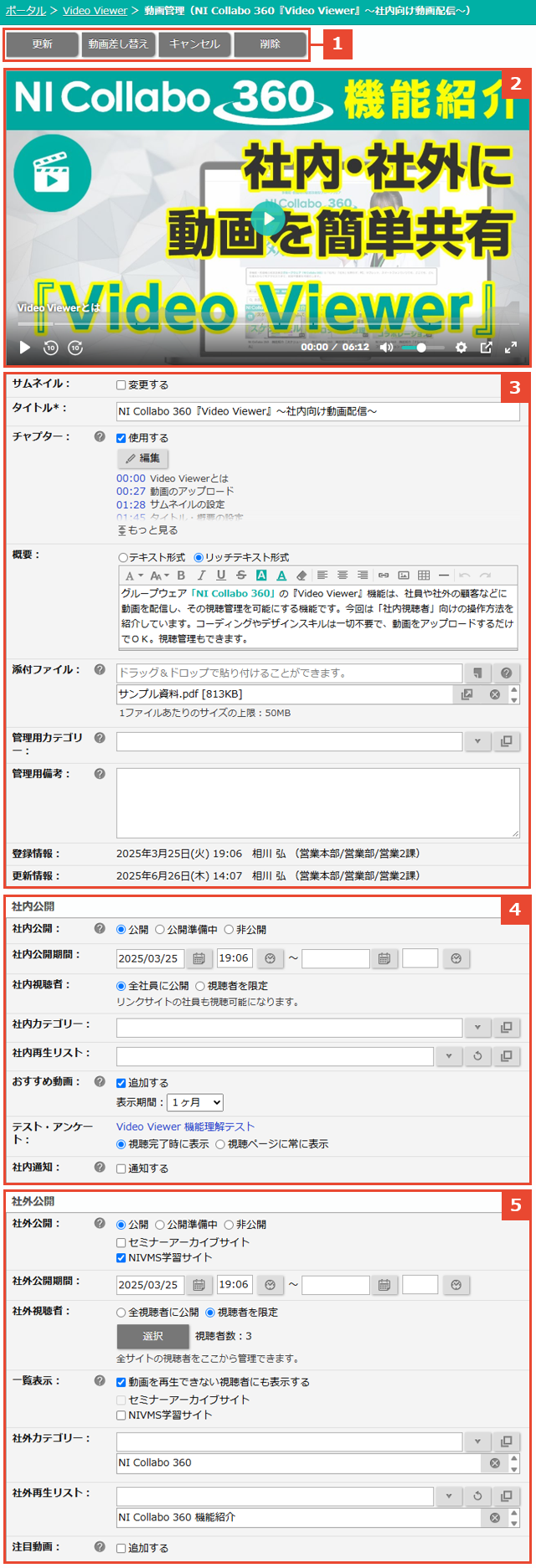Open the 表示期間 1ヶ月 dropdown

[195, 1102]
